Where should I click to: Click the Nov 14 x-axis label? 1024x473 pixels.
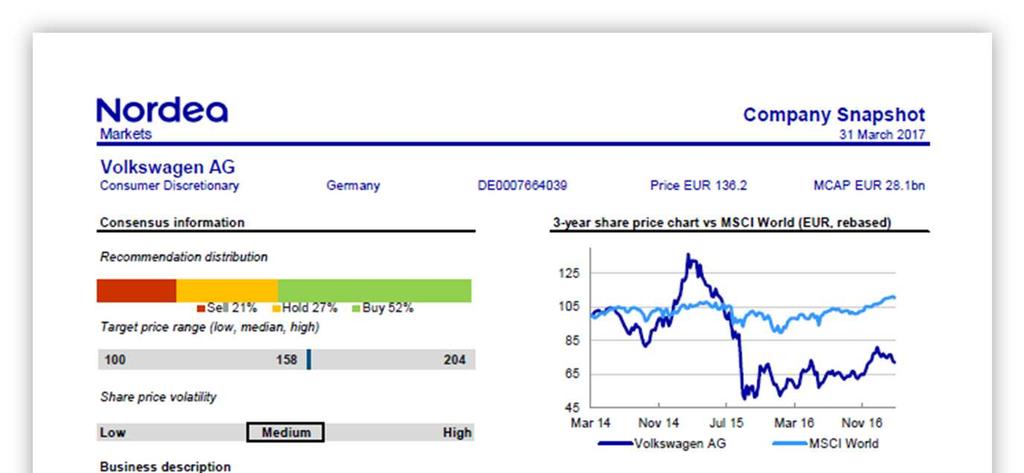point(658,423)
